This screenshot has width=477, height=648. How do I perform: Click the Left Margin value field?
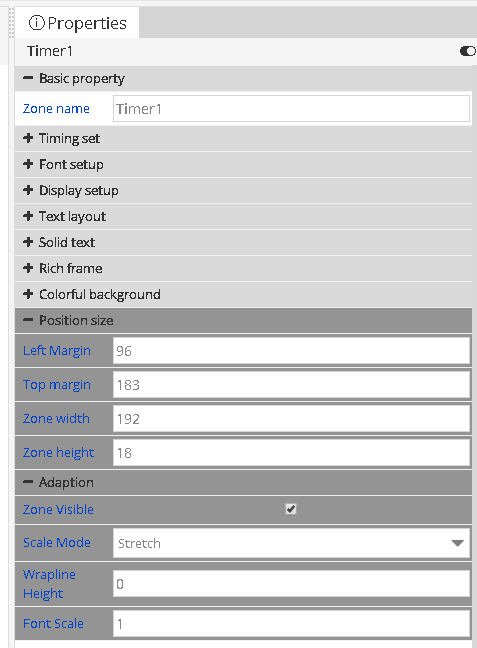click(x=291, y=351)
